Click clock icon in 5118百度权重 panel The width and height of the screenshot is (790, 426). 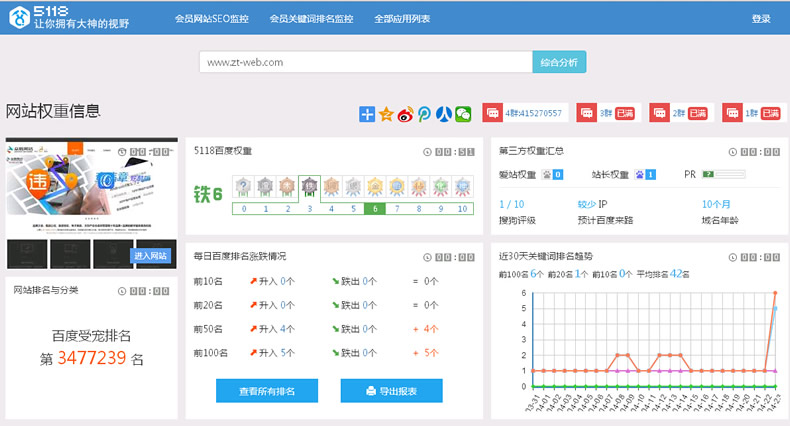coord(427,152)
